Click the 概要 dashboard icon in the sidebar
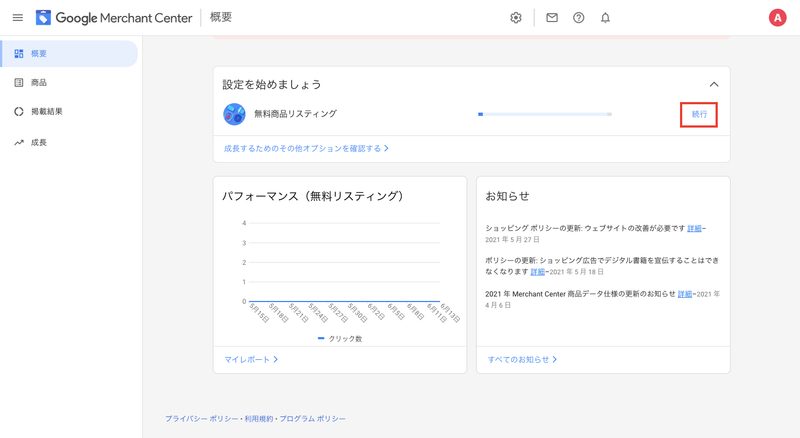This screenshot has width=800, height=438. tap(19, 54)
